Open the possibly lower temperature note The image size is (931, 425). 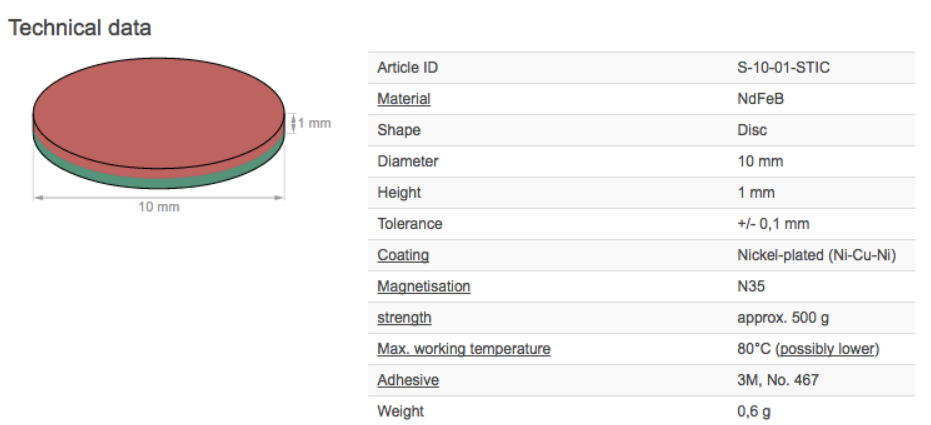828,349
